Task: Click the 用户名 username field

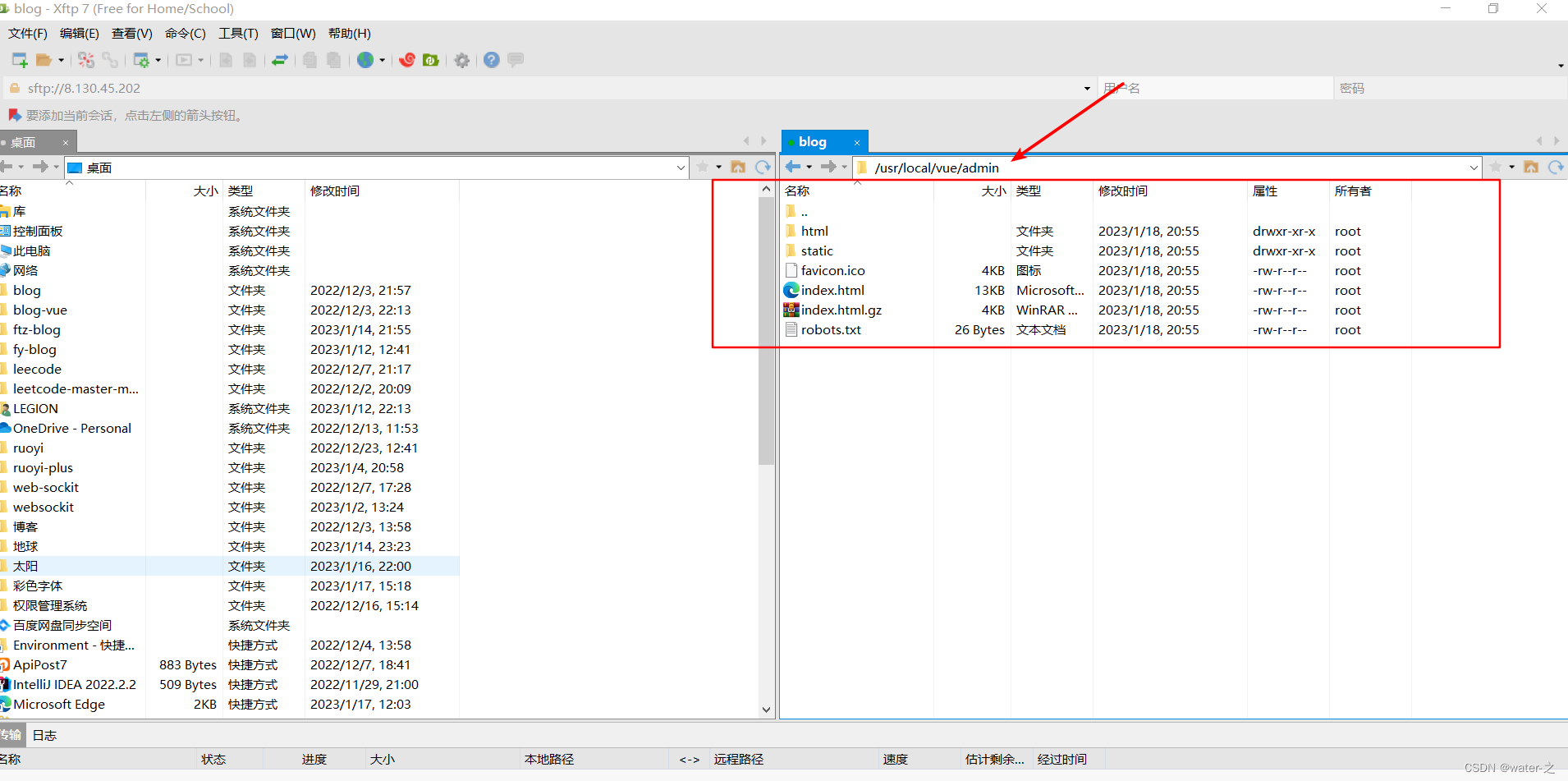Action: point(1214,88)
